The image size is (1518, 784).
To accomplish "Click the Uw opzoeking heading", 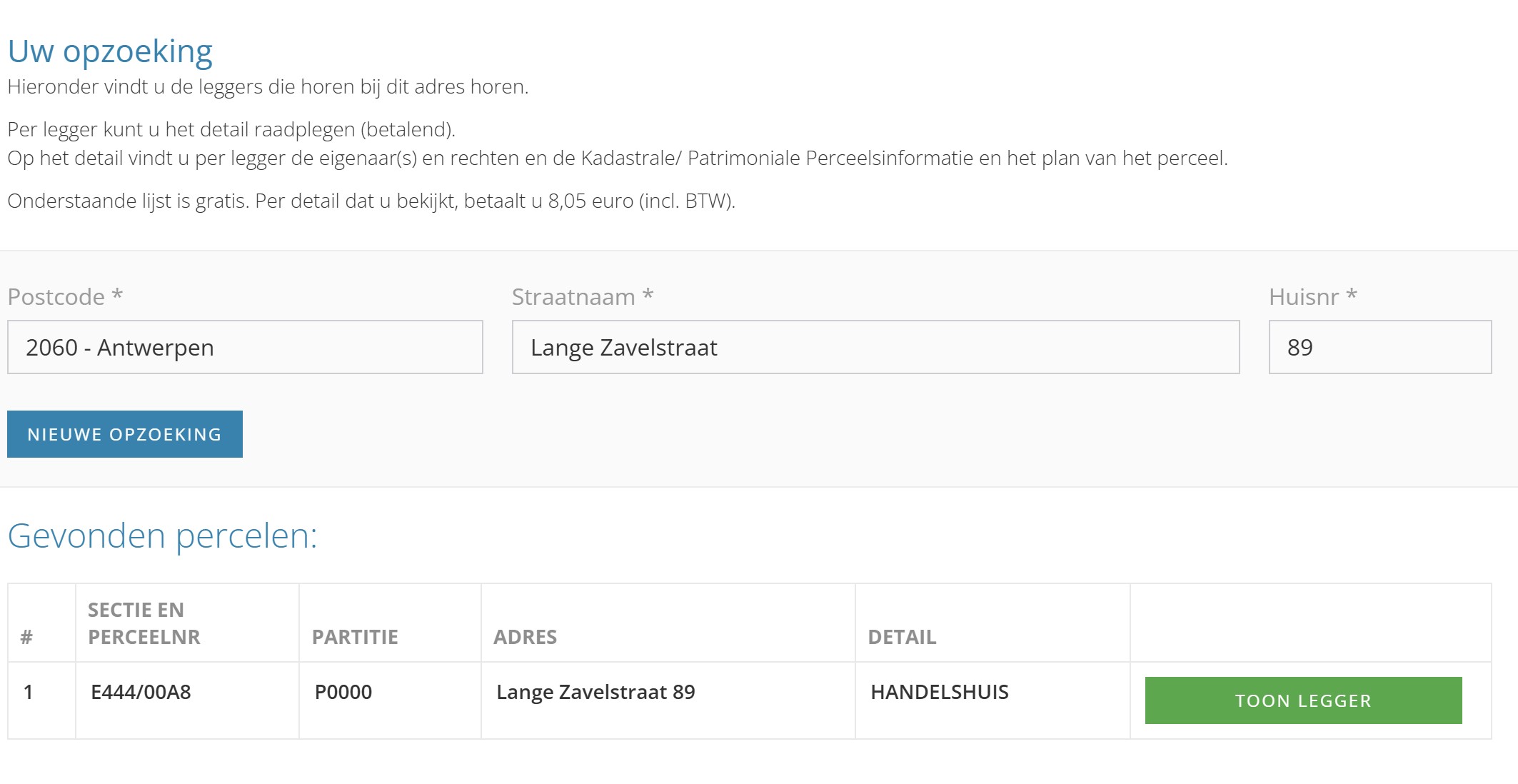I will click(110, 51).
